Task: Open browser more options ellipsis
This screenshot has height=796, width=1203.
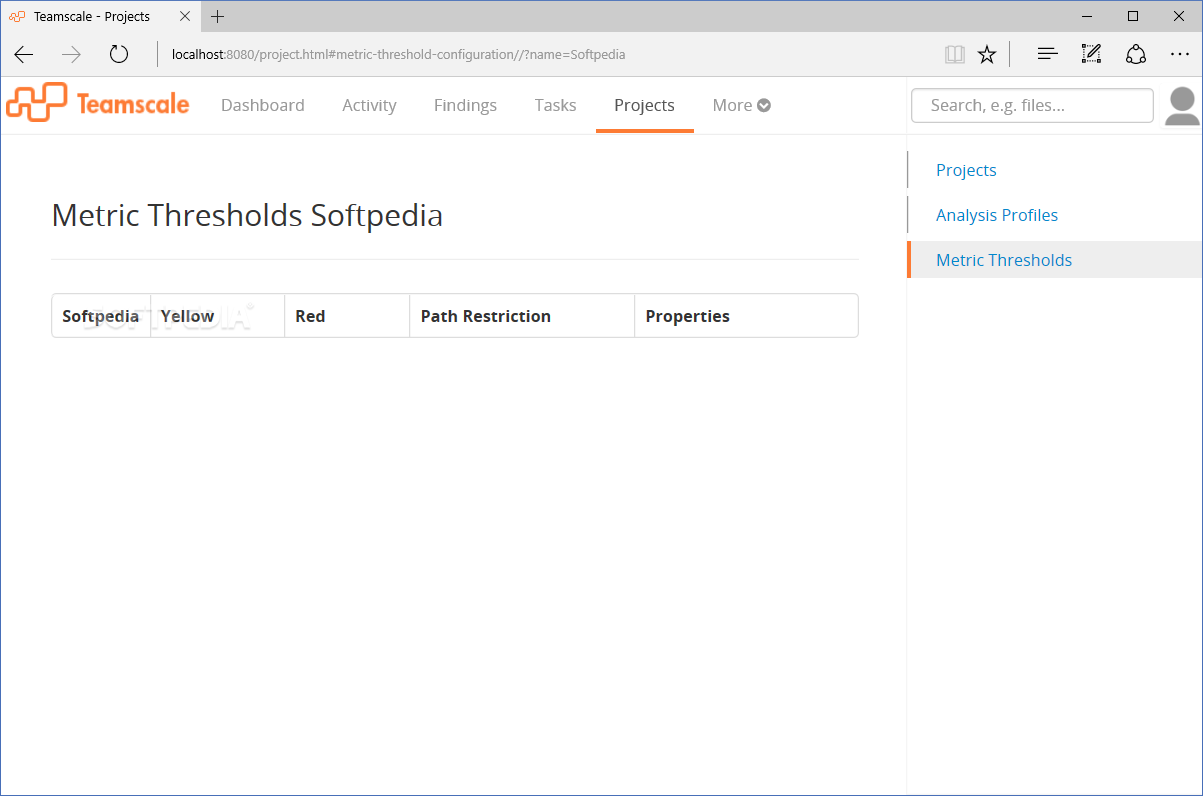Action: tap(1179, 54)
